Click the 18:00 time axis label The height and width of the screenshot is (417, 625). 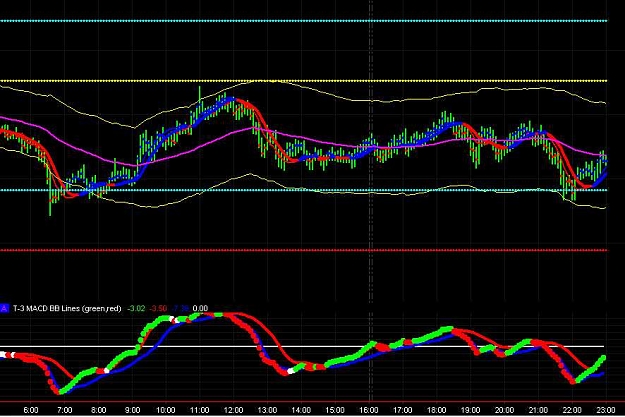[436, 410]
